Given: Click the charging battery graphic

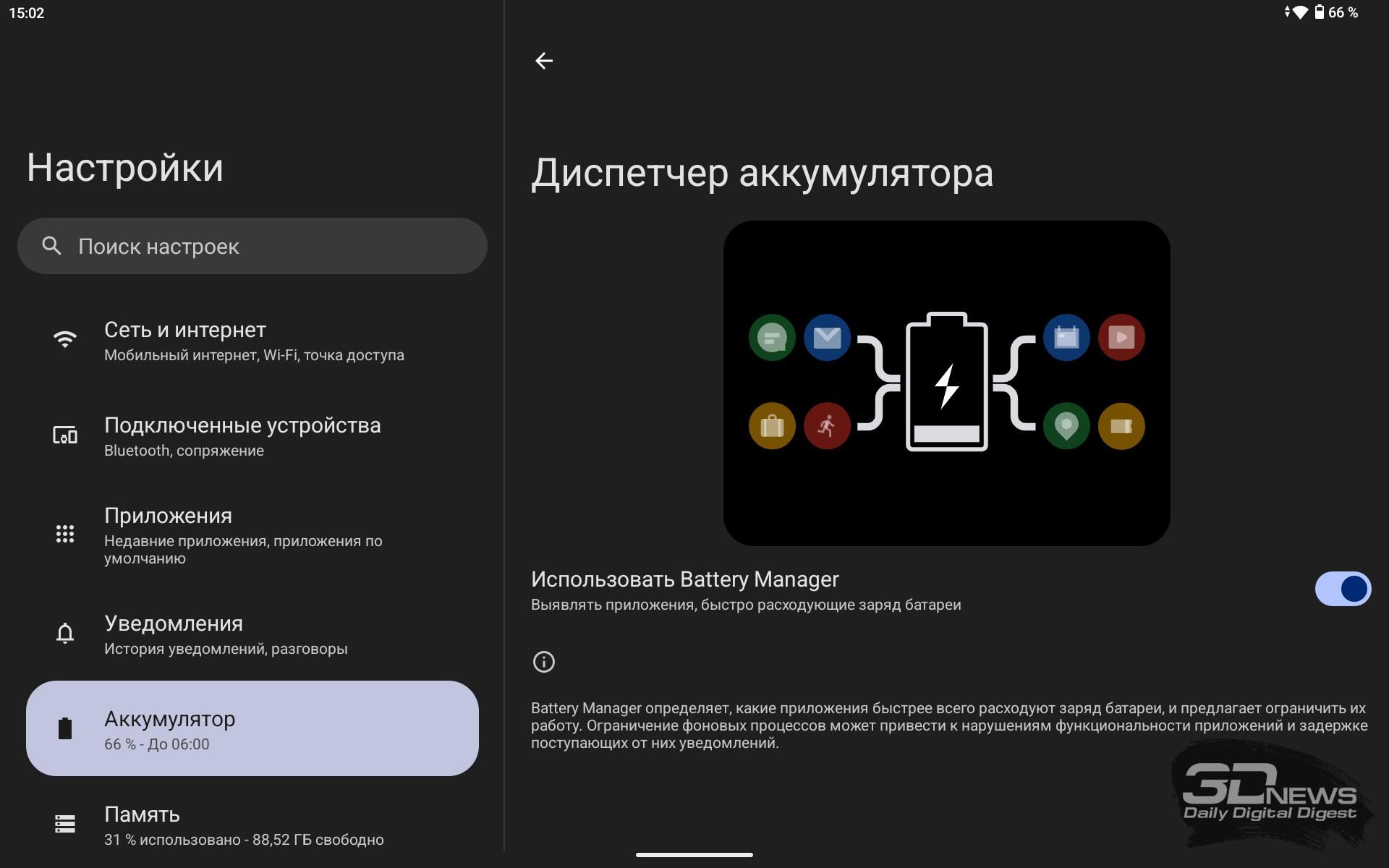Looking at the screenshot, I should pyautogui.click(x=946, y=381).
